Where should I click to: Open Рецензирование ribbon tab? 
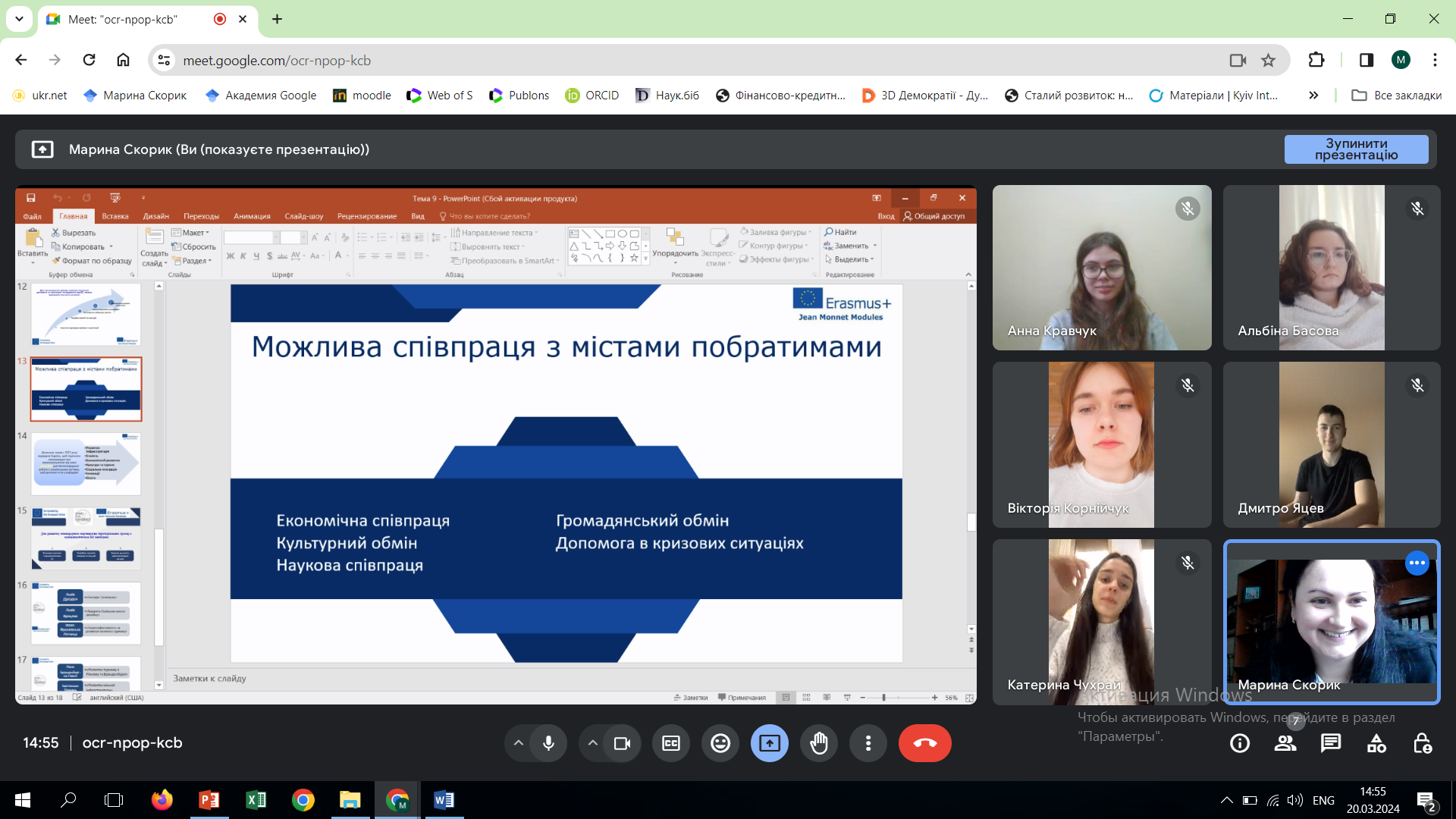(367, 216)
